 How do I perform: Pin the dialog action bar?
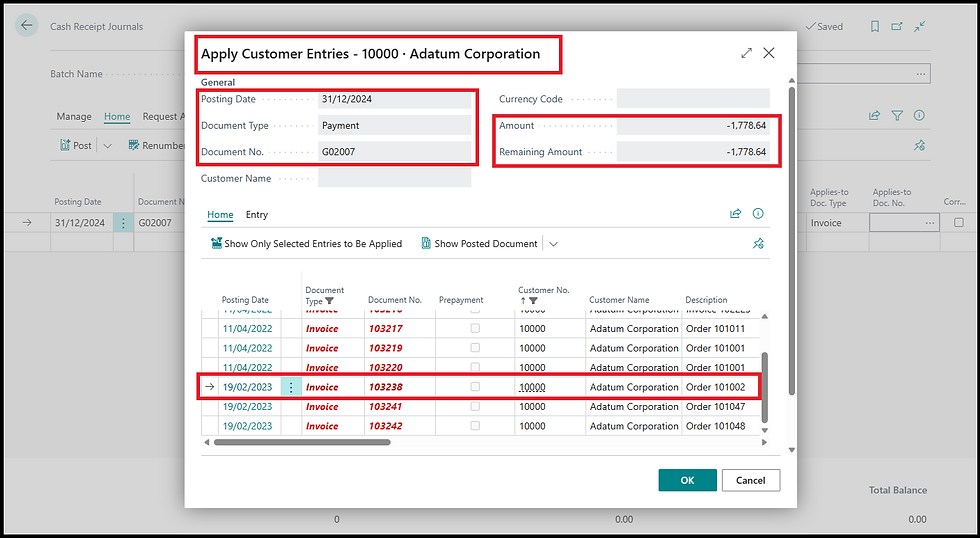pyautogui.click(x=758, y=244)
